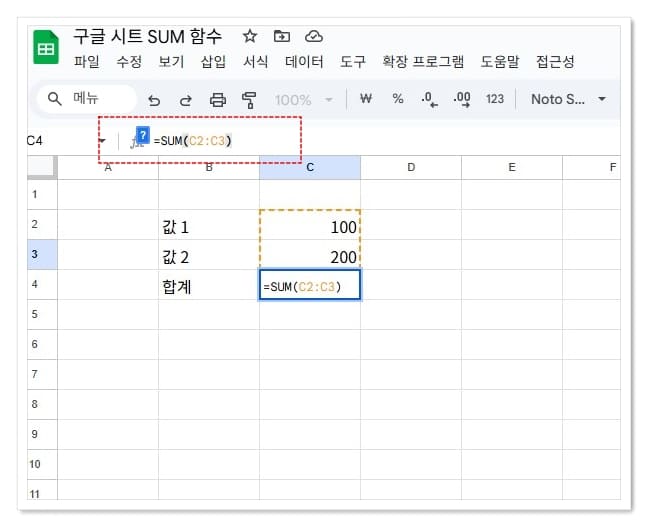The image size is (648, 527).
Task: Open the 123 more formats button
Action: [495, 99]
